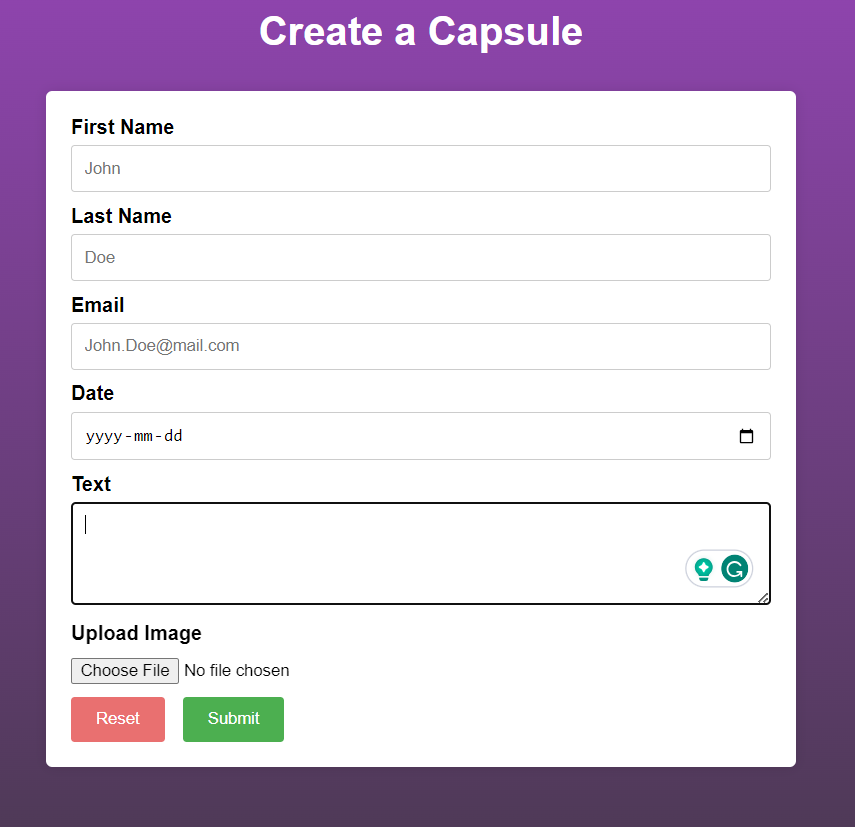Click the Date yyyy-mm-dd field
Screen dimensions: 855x827
click(x=420, y=436)
